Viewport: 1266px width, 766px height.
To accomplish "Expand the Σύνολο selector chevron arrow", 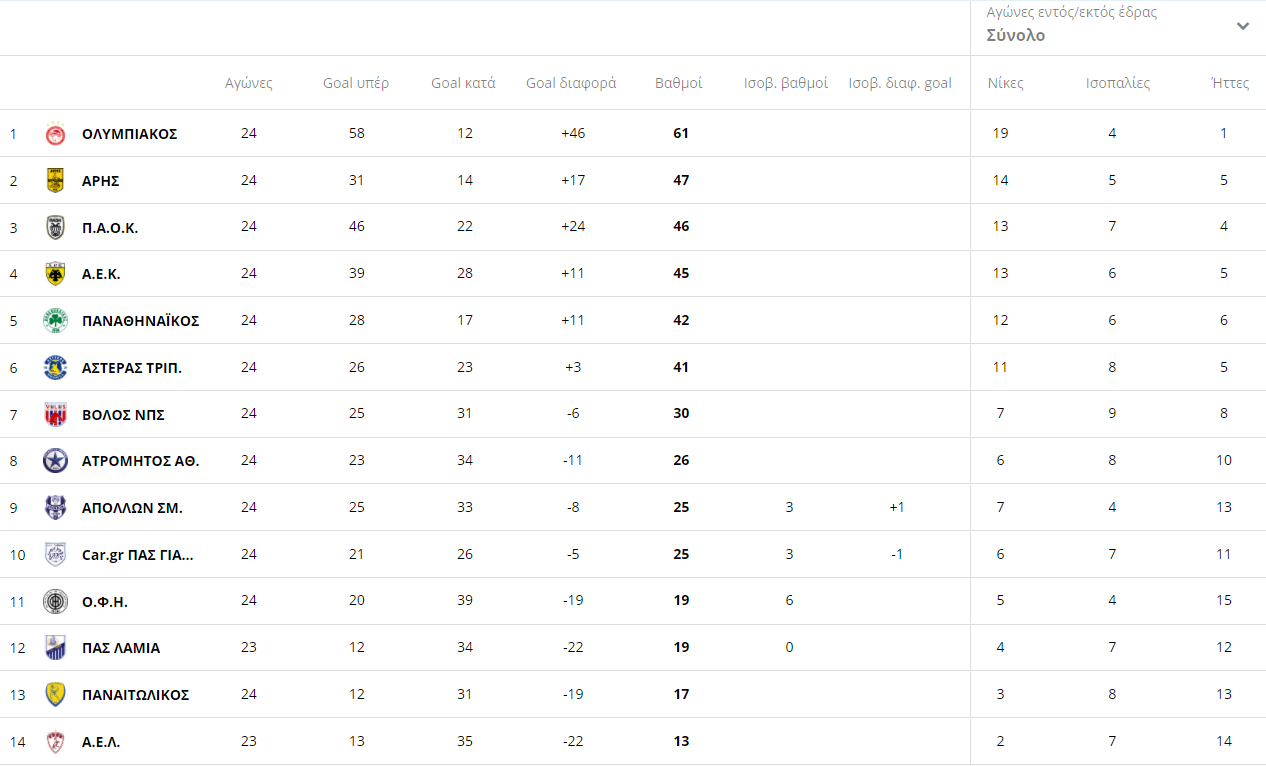I will [1243, 26].
